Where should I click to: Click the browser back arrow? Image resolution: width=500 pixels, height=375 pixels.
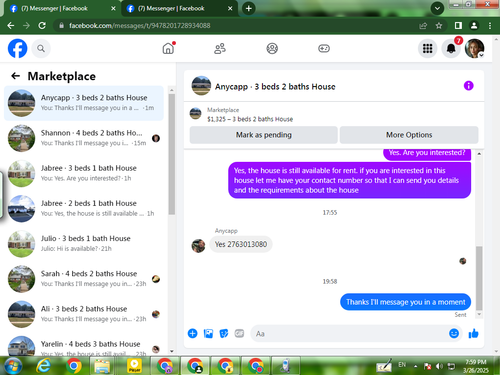[x=11, y=25]
